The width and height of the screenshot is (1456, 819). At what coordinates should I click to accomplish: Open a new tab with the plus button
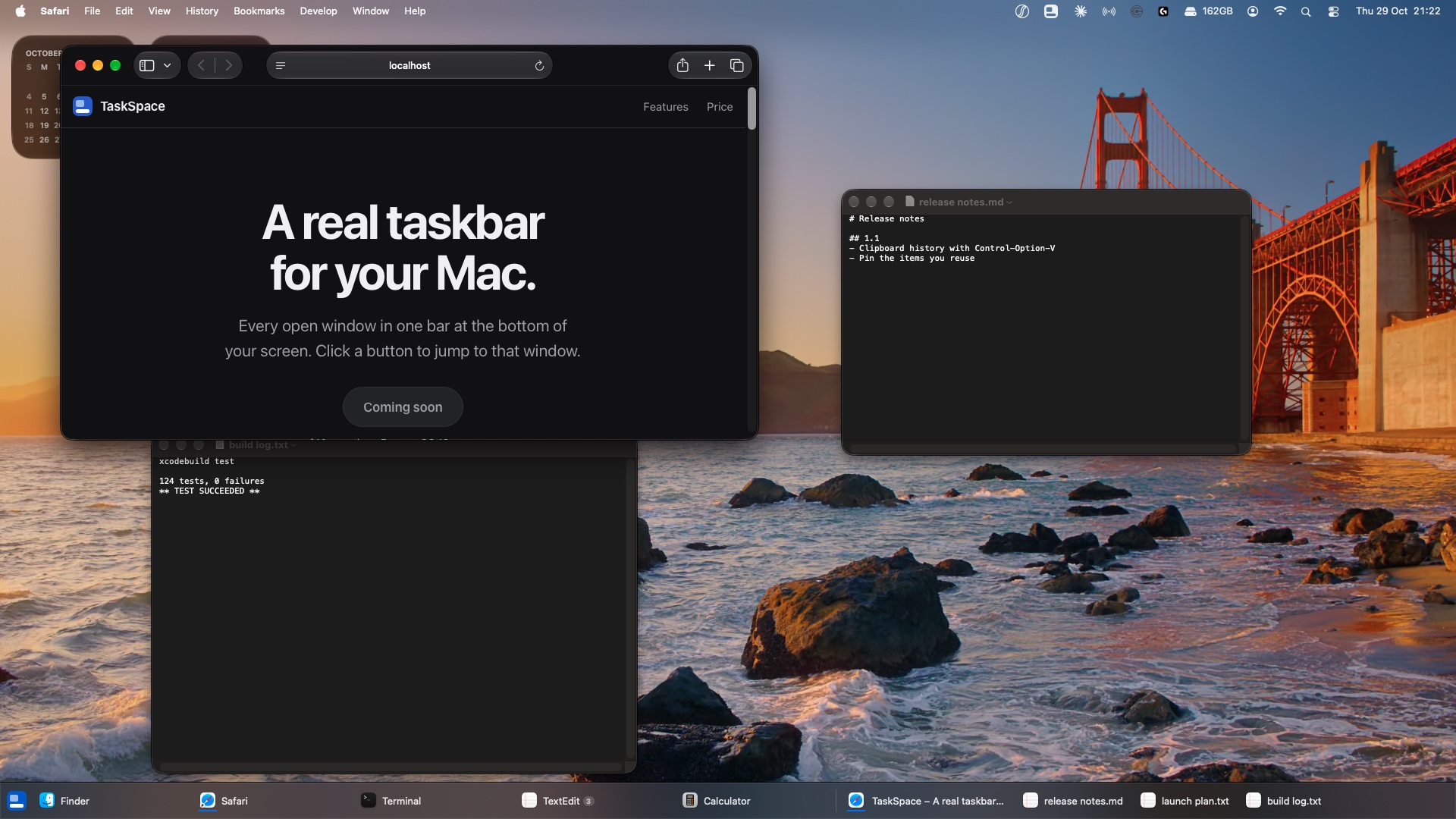[x=710, y=65]
